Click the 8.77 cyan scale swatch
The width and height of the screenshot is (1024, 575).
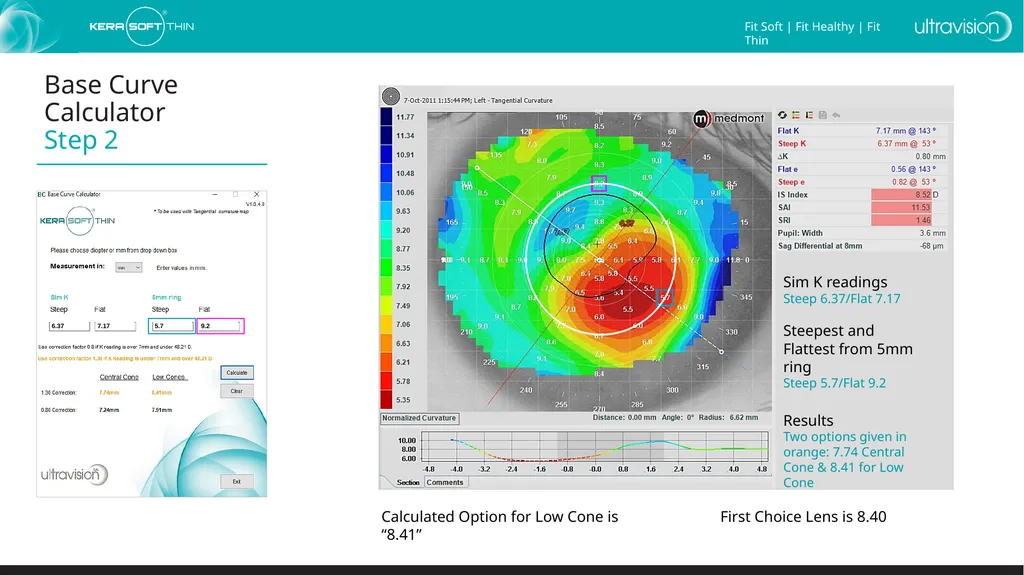(x=386, y=249)
